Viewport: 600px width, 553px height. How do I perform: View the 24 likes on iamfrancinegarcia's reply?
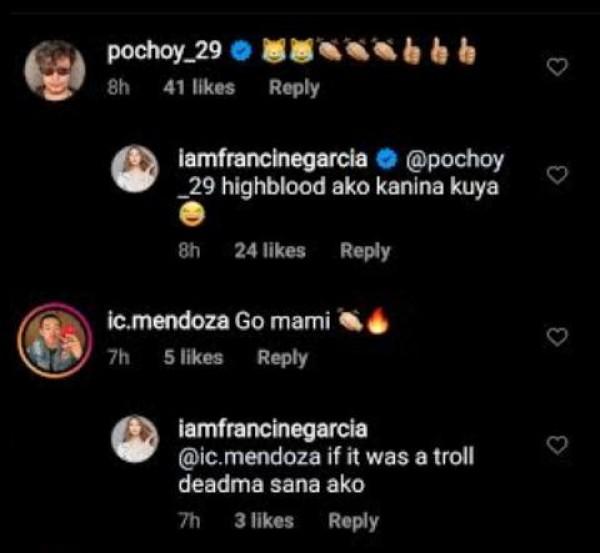(270, 251)
